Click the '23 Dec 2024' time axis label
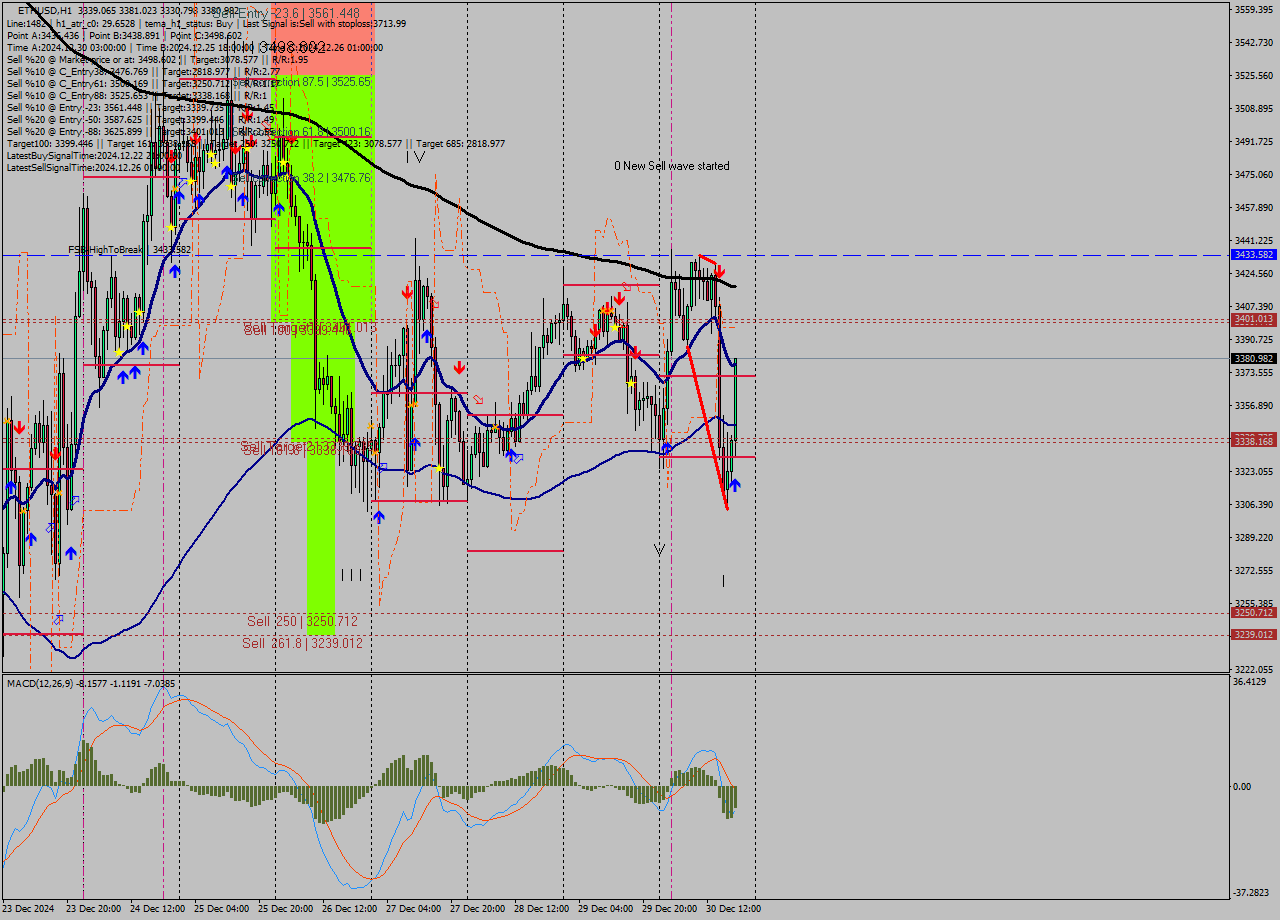 point(29,909)
